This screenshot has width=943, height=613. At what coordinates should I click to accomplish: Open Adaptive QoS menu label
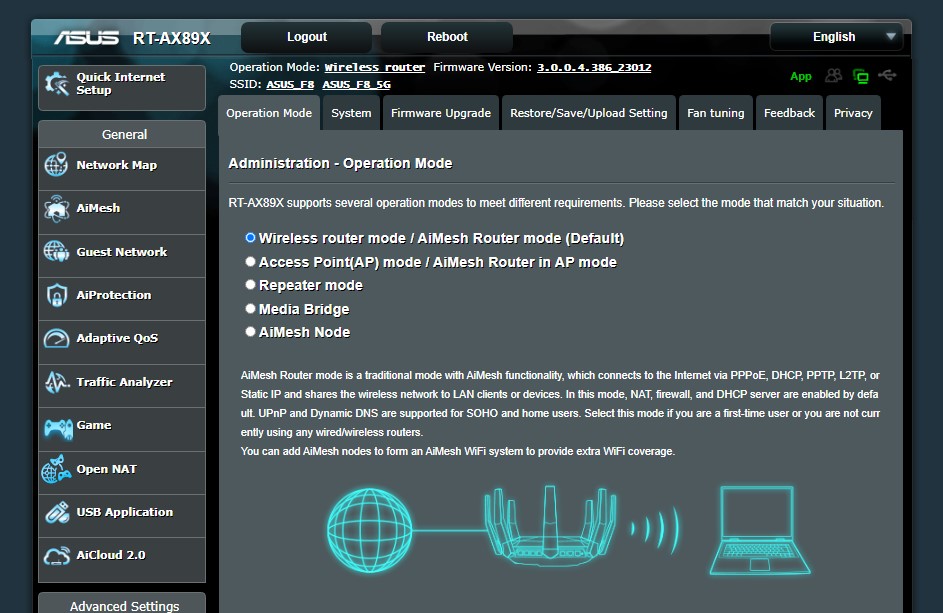(x=117, y=338)
